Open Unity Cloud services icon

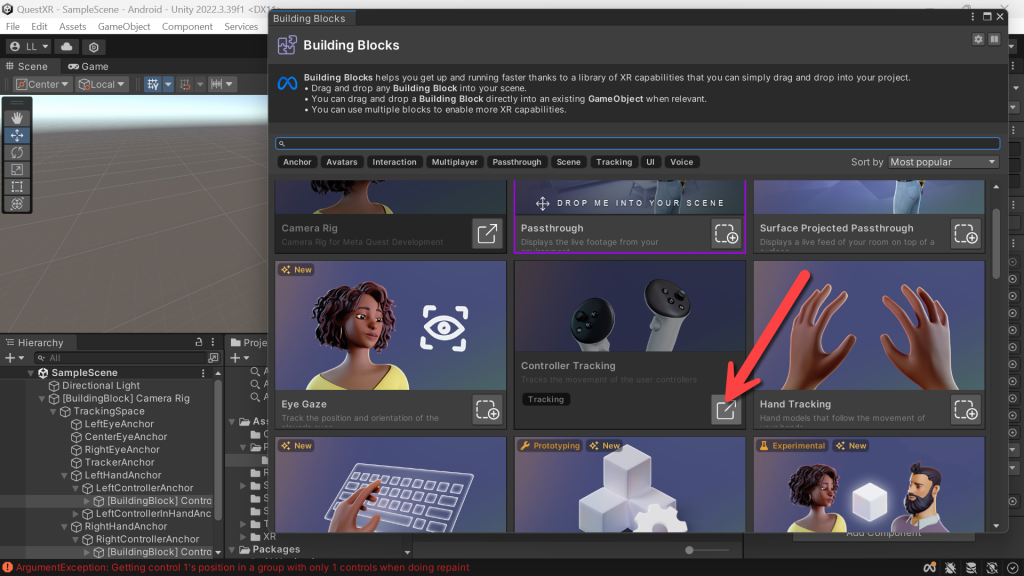click(67, 46)
